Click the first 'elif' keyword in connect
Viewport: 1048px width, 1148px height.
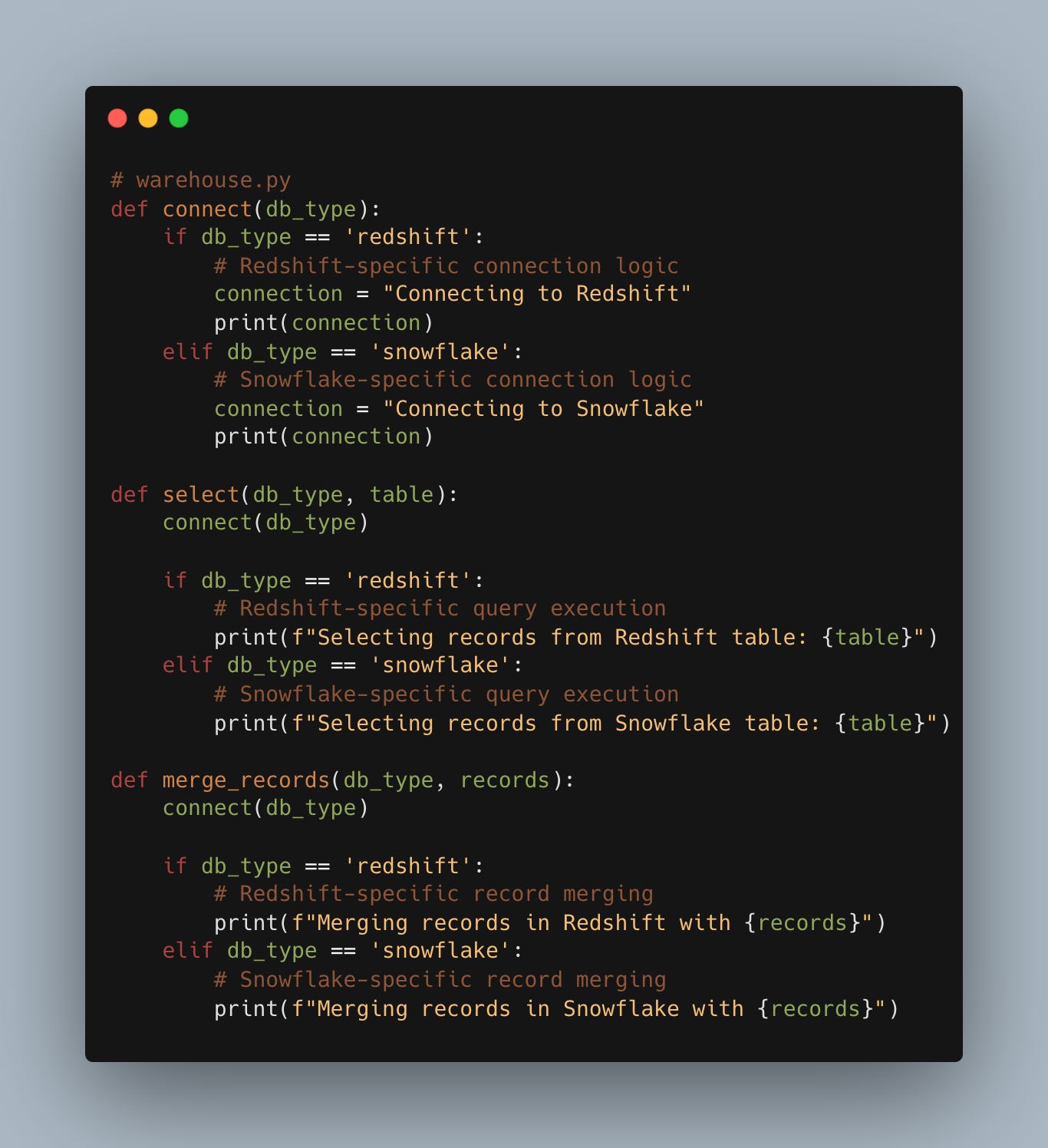(x=188, y=351)
